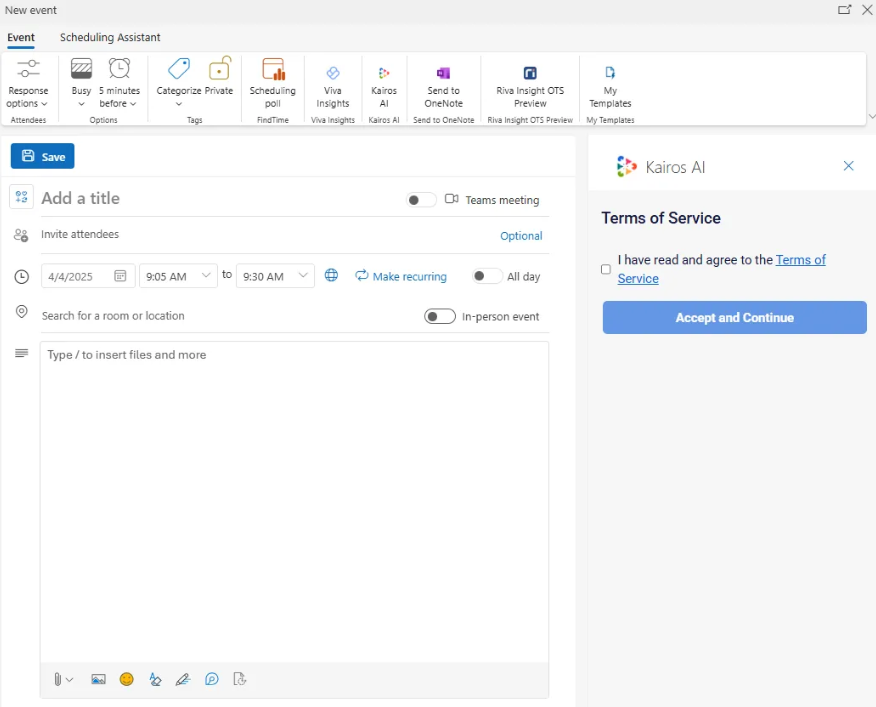This screenshot has height=707, width=876.
Task: Mark event as Private
Action: pyautogui.click(x=219, y=78)
